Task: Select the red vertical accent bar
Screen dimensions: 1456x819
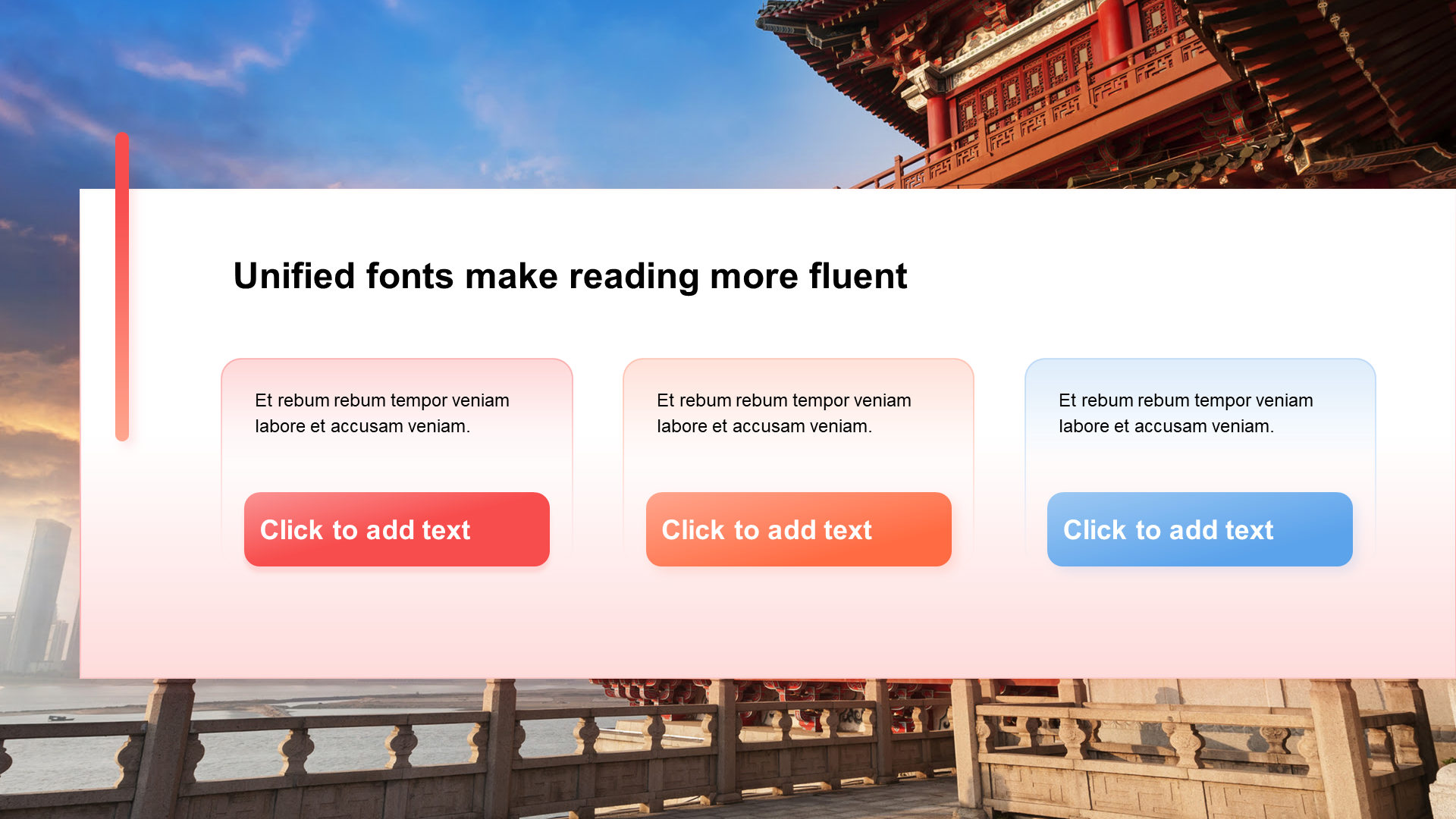Action: 122,287
